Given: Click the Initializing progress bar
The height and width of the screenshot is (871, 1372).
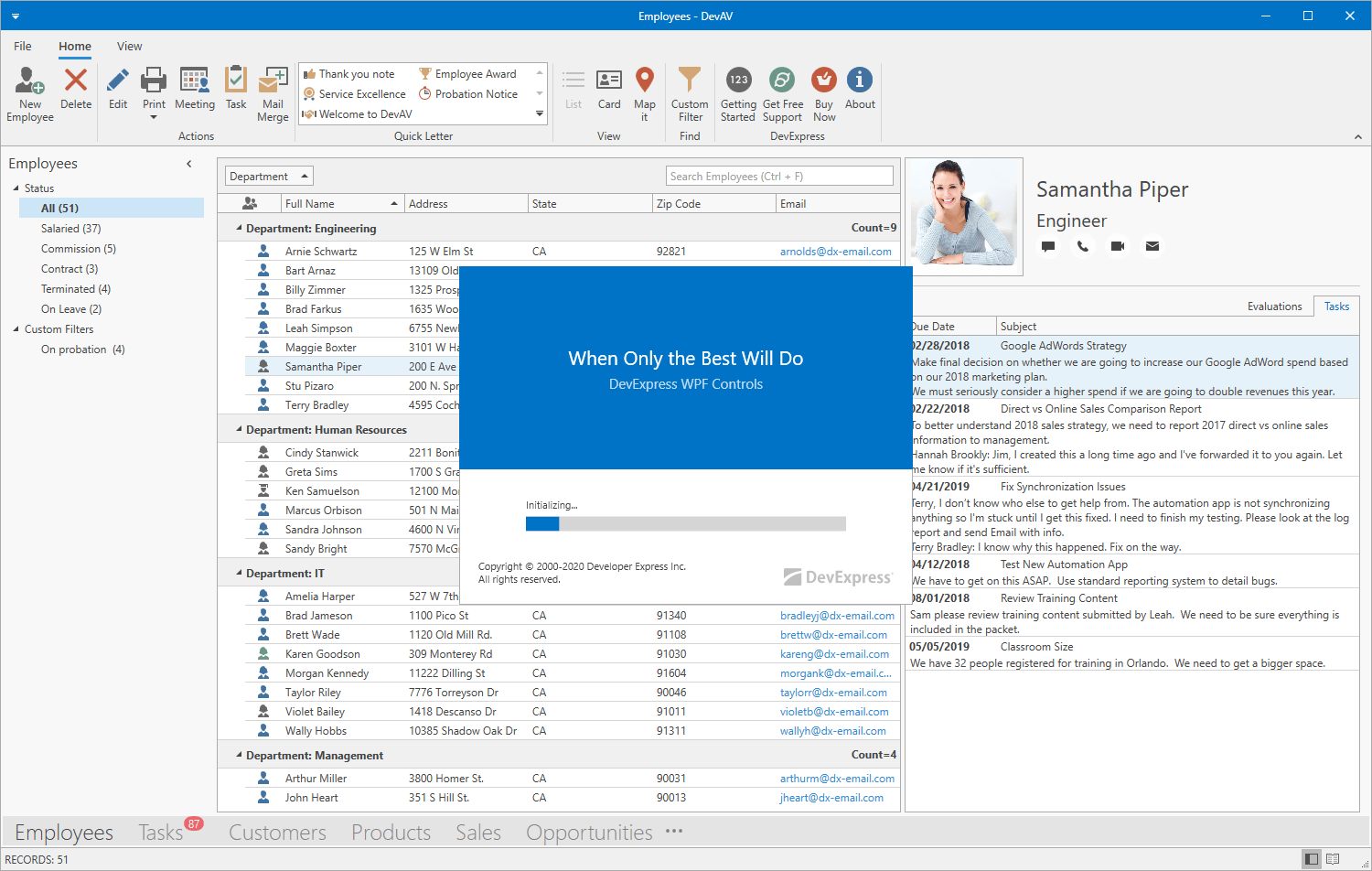Looking at the screenshot, I should click(x=685, y=524).
